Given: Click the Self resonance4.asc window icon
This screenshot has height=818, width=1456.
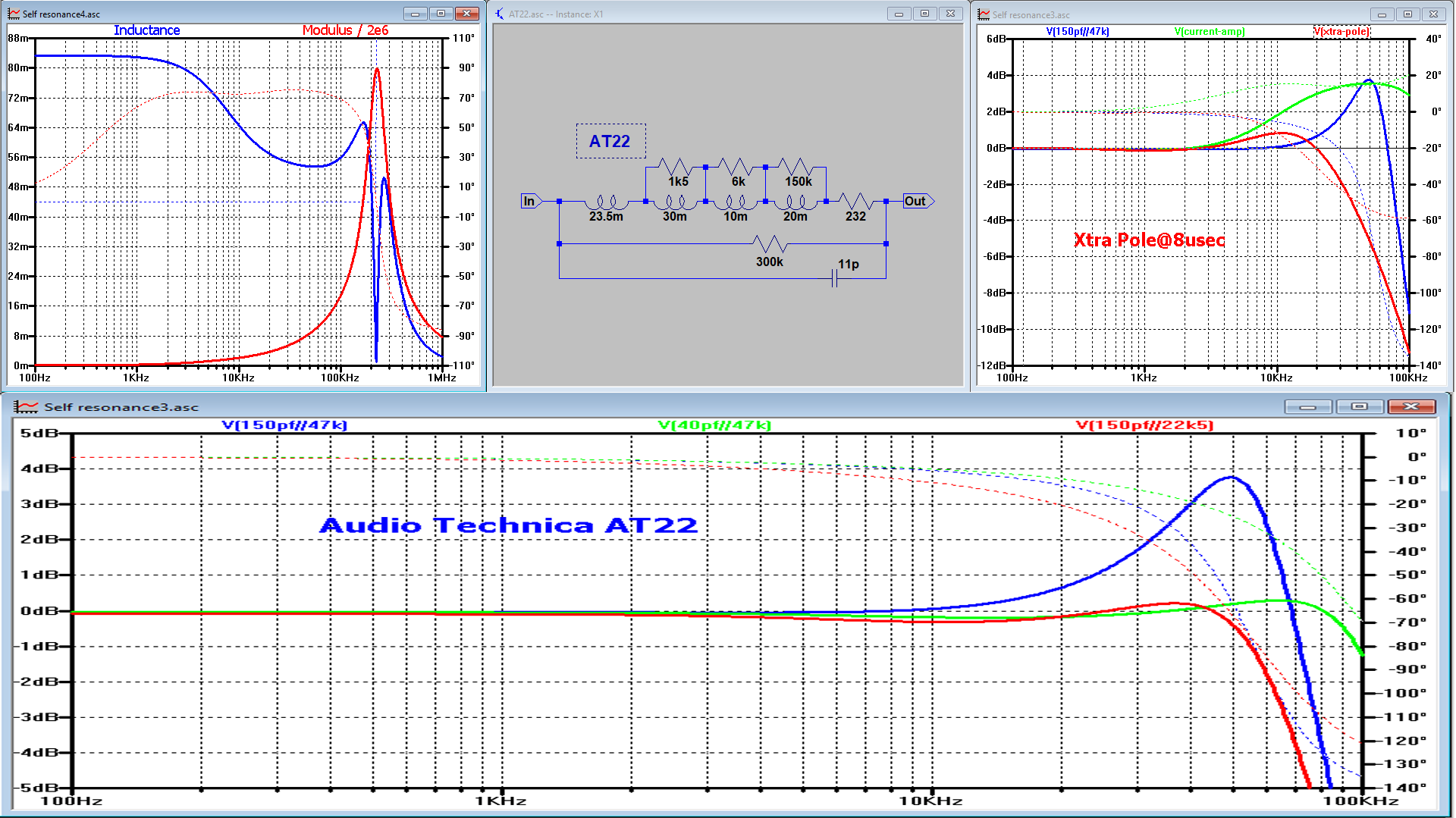Looking at the screenshot, I should (13, 14).
